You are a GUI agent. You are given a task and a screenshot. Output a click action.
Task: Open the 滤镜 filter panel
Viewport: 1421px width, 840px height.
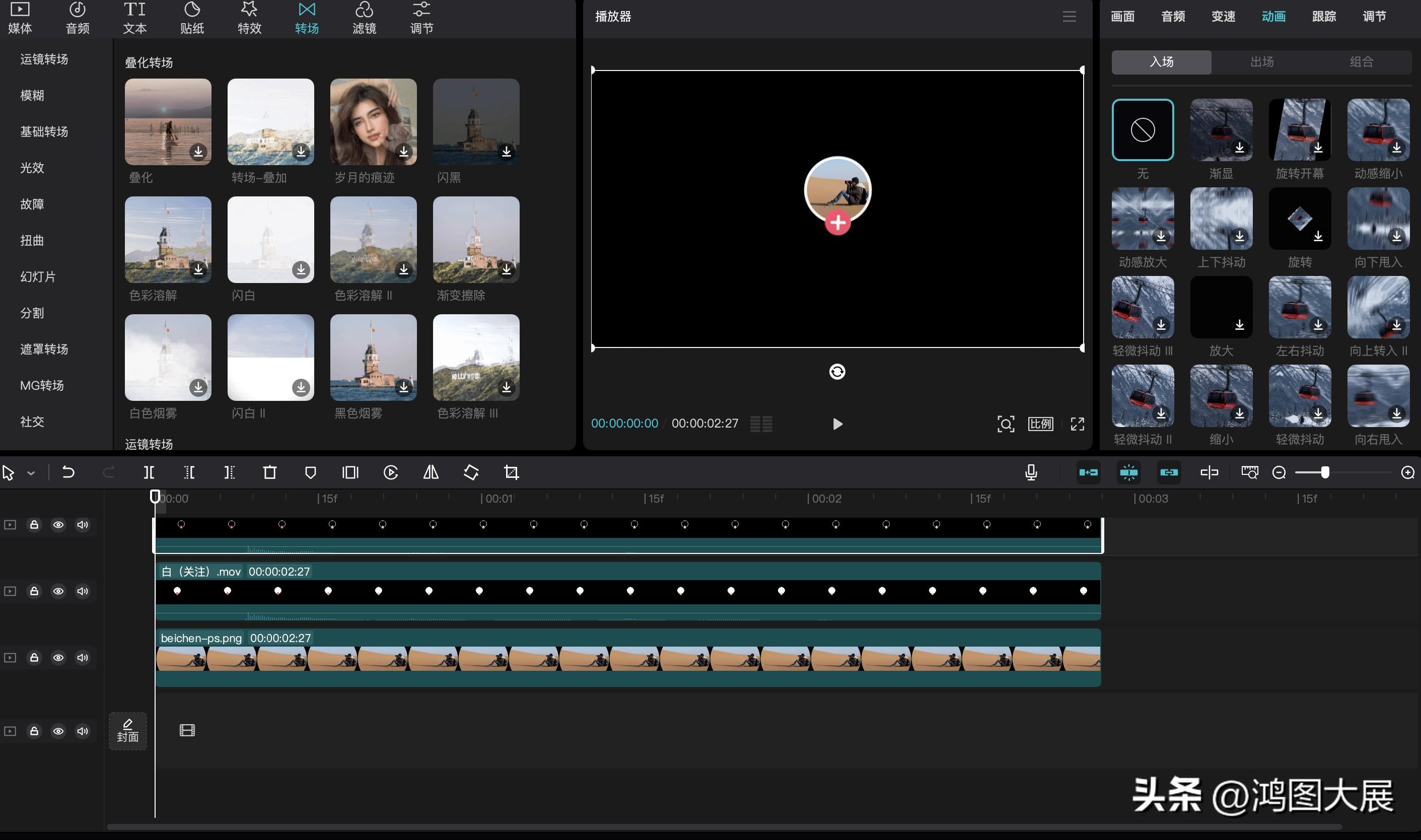(364, 18)
